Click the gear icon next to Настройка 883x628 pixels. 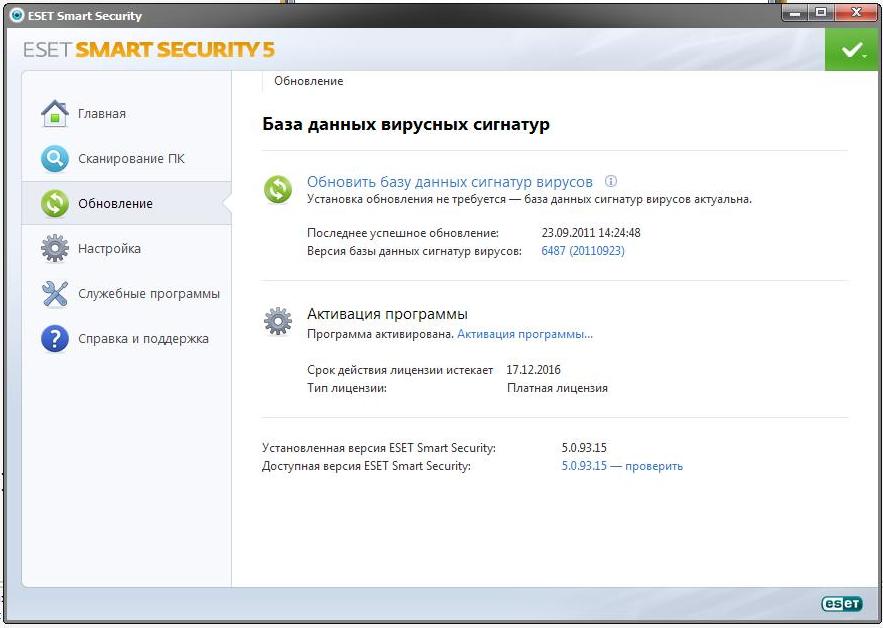[54, 248]
